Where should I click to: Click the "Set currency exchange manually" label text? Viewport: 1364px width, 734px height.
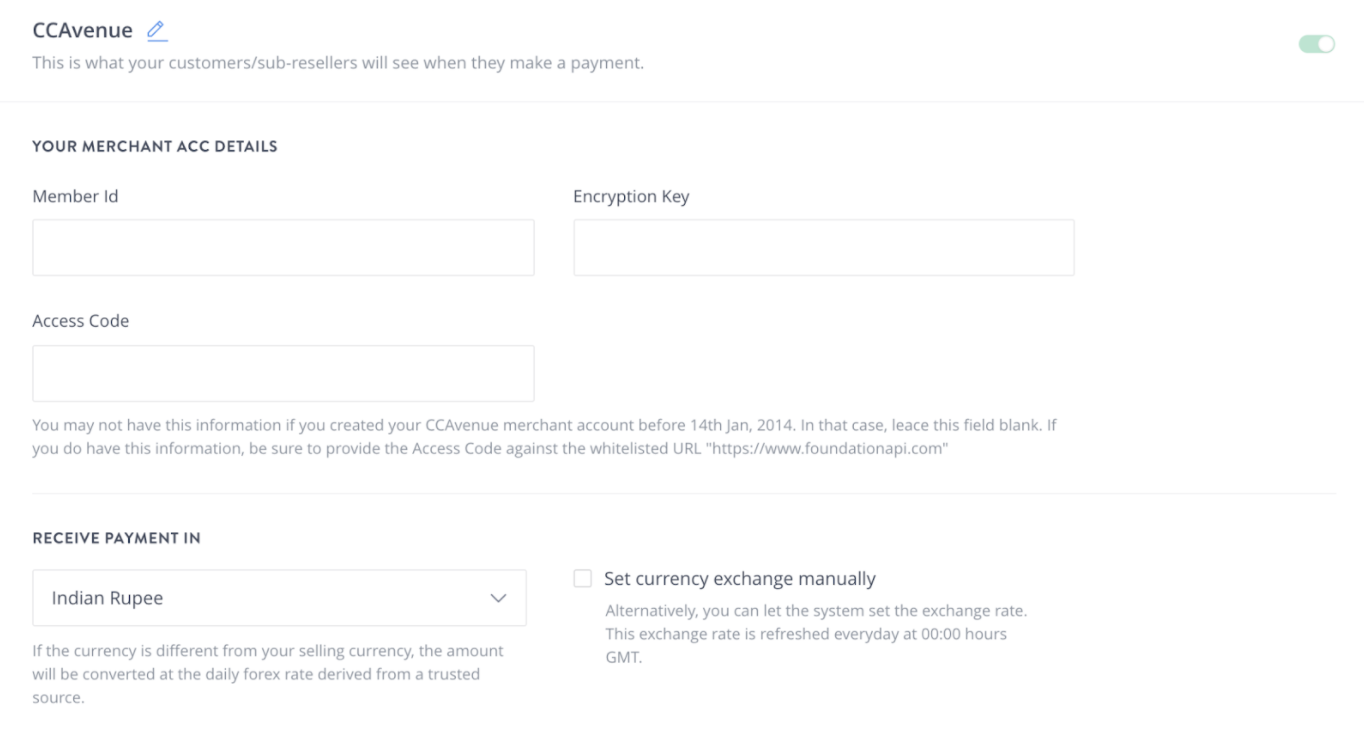(x=739, y=579)
